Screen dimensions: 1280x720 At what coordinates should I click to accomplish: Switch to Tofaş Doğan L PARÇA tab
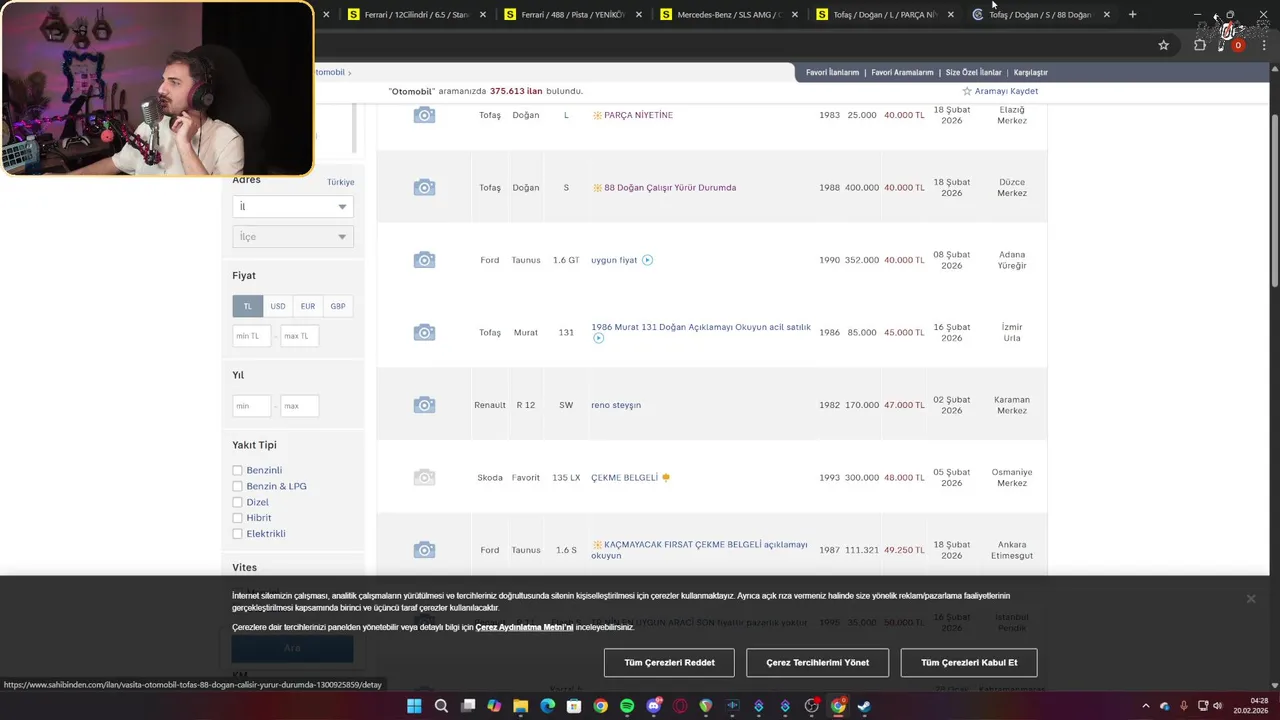(884, 15)
